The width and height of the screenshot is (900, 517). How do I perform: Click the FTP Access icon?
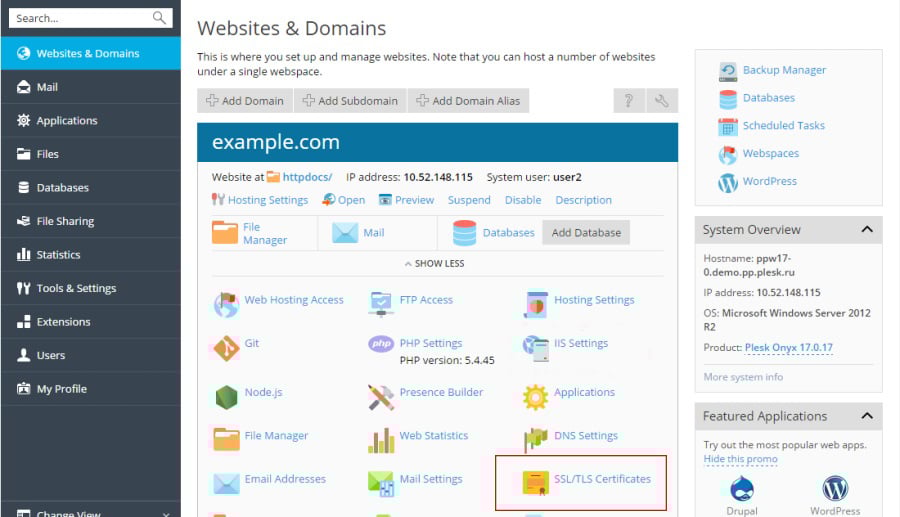381,304
